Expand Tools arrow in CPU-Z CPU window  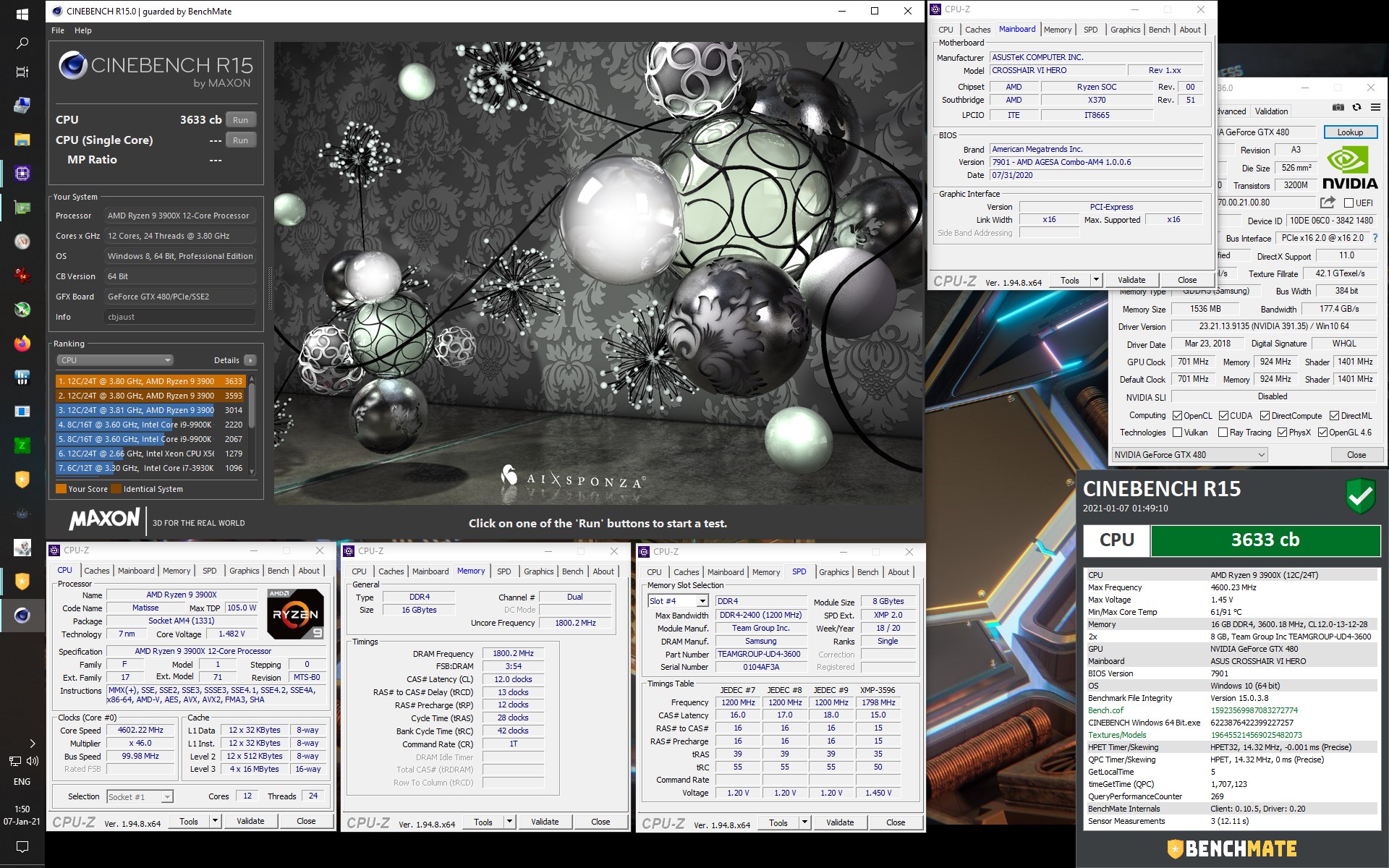point(215,821)
